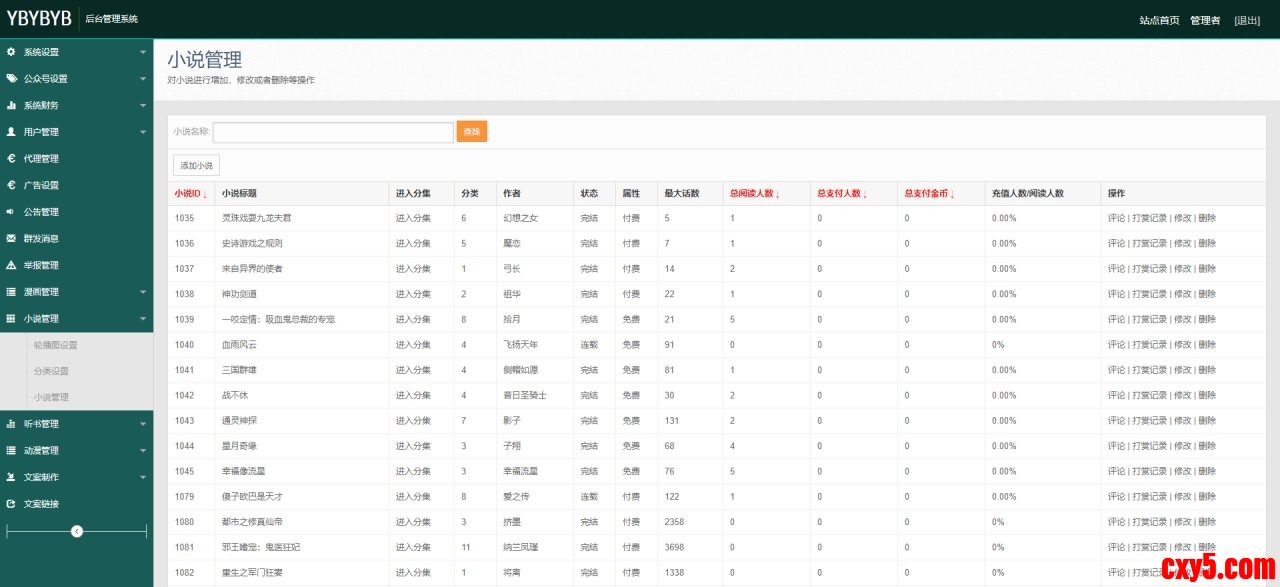Screen dimensions: 1280x587
Task: Click the bar chart icon for 系统财务
Action: click(11, 105)
